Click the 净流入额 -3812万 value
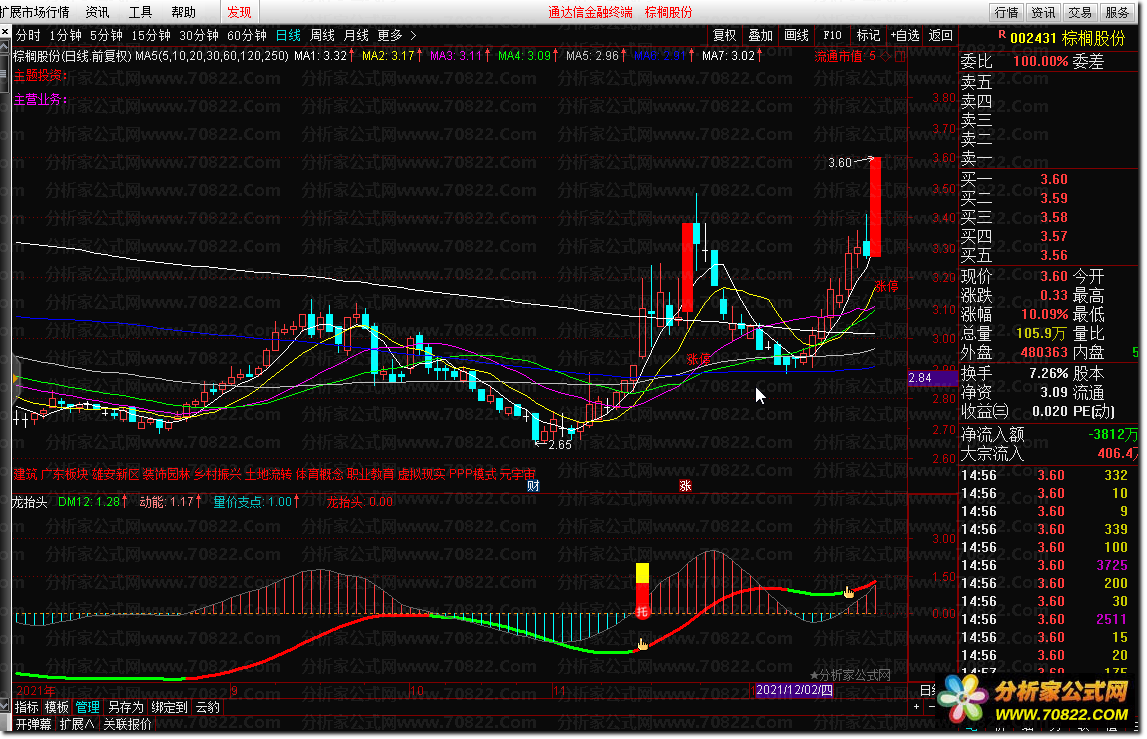The height and width of the screenshot is (739, 1147). 1112,435
